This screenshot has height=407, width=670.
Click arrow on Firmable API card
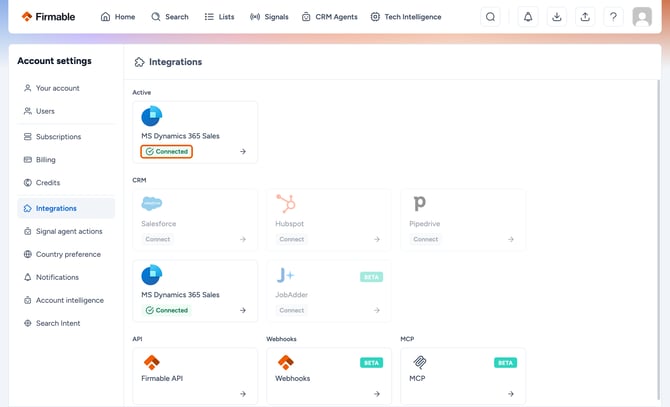pyautogui.click(x=243, y=394)
